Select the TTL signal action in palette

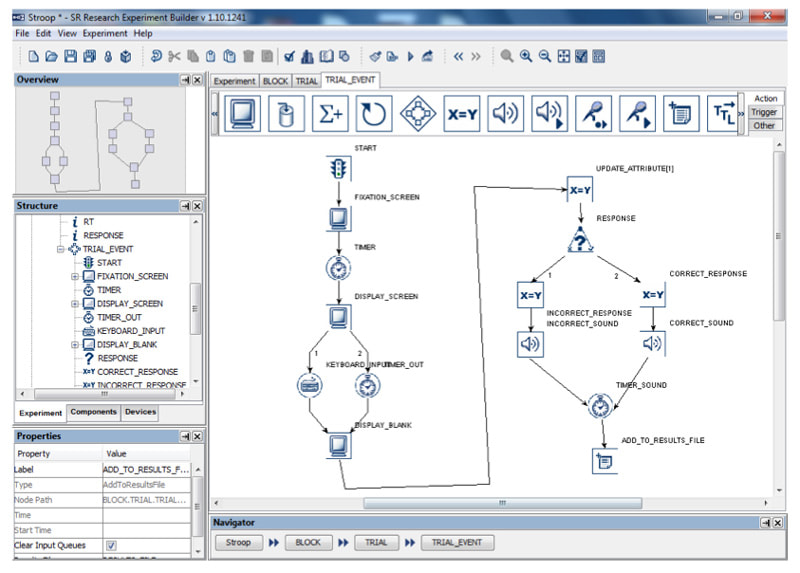pyautogui.click(x=723, y=113)
